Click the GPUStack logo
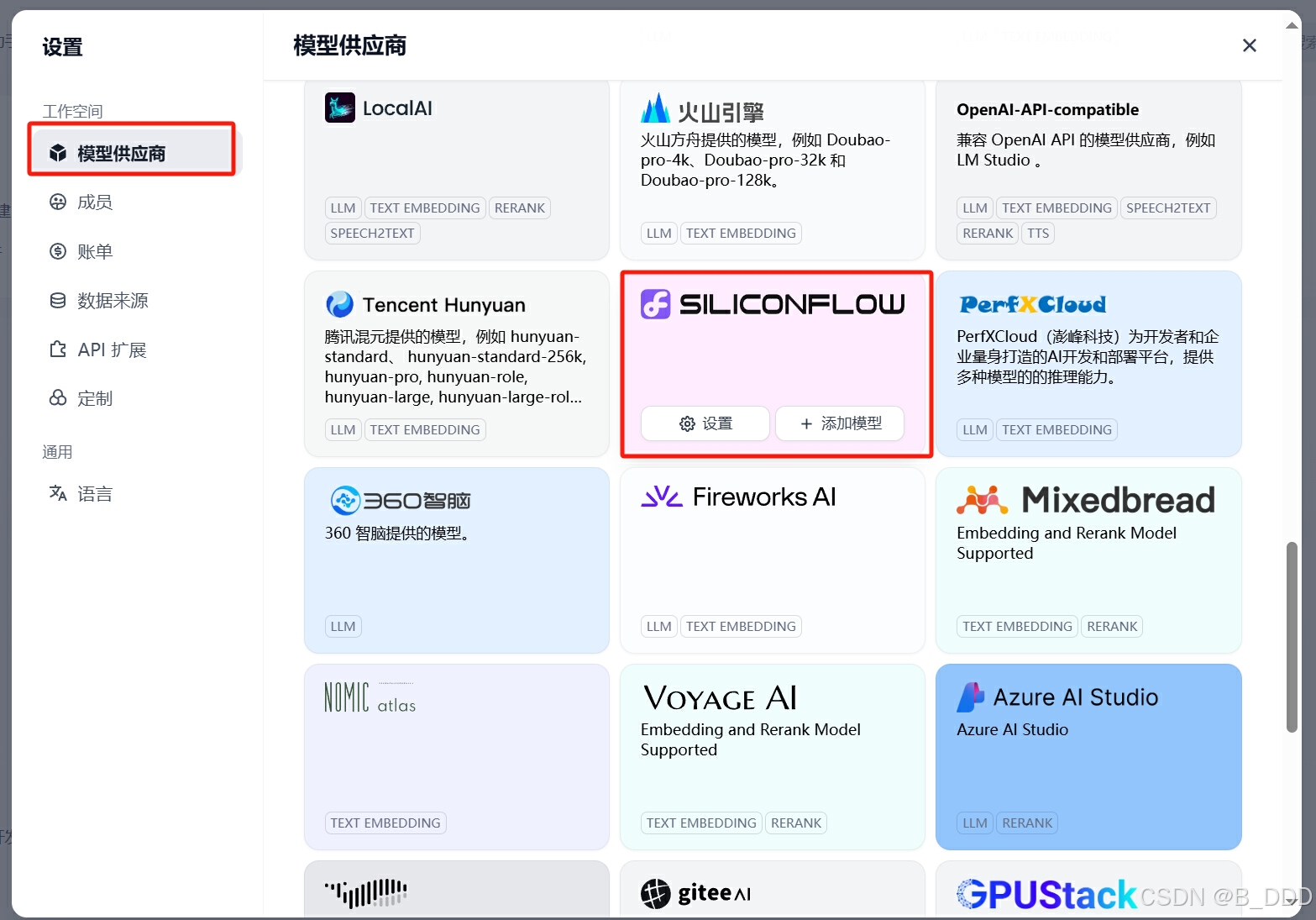The height and width of the screenshot is (920, 1316). coord(1046,895)
